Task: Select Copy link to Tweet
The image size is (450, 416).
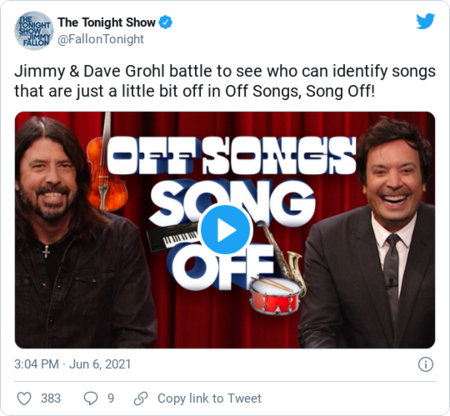Action: (x=209, y=398)
